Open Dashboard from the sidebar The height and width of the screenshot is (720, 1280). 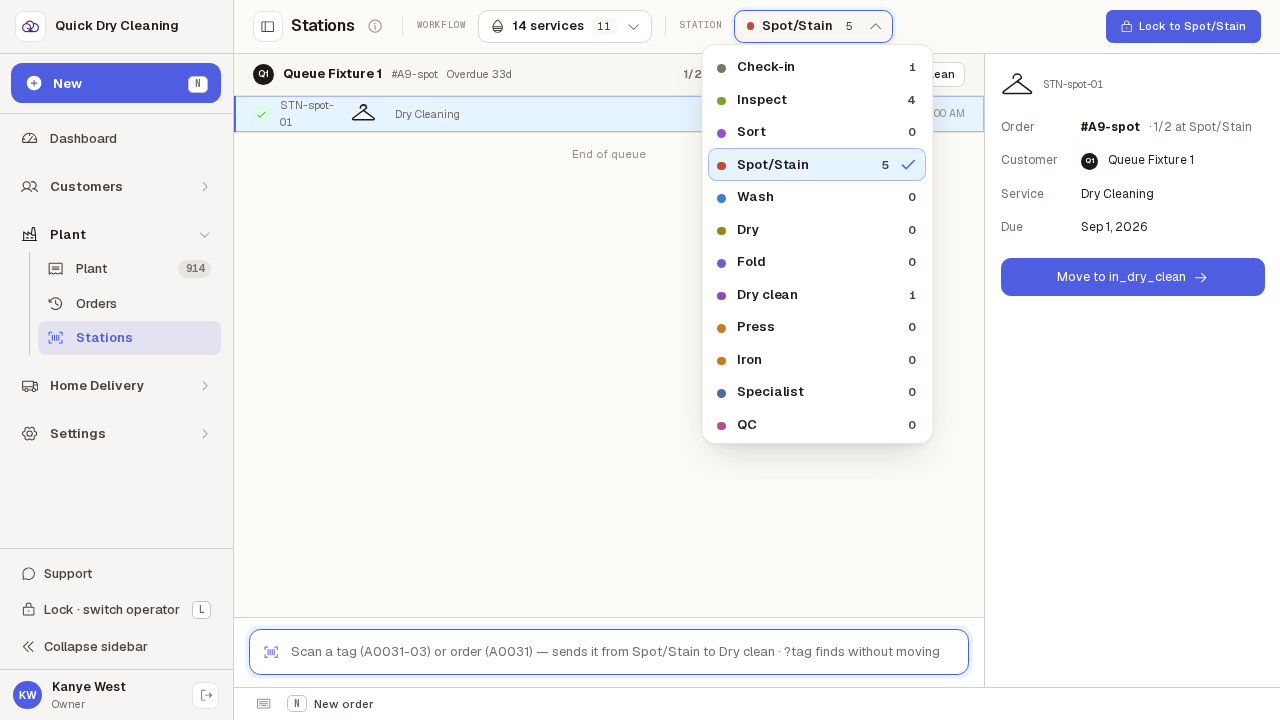point(116,138)
